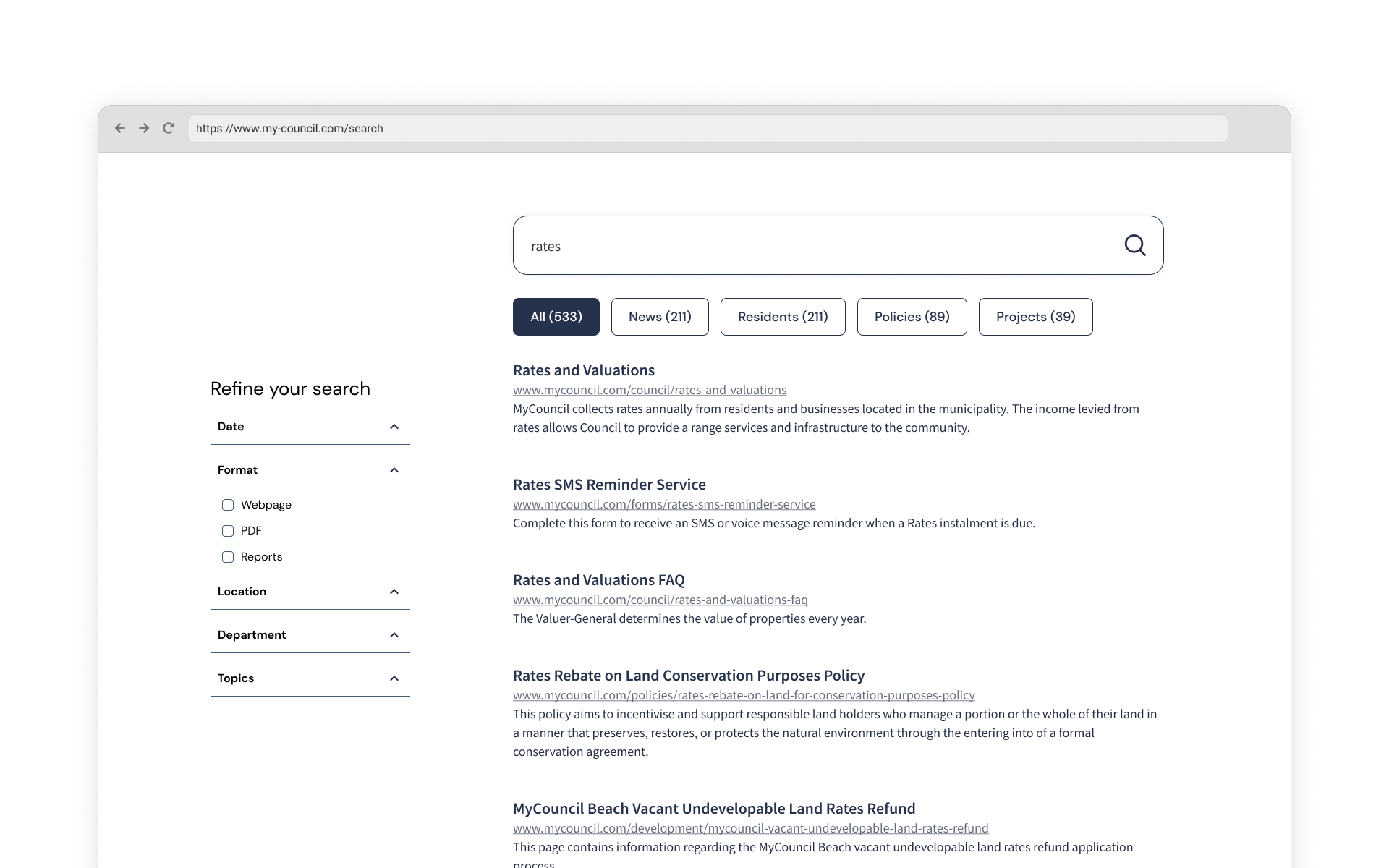Click the 'Reports' checkbox label text
The image size is (1389, 868).
[261, 557]
